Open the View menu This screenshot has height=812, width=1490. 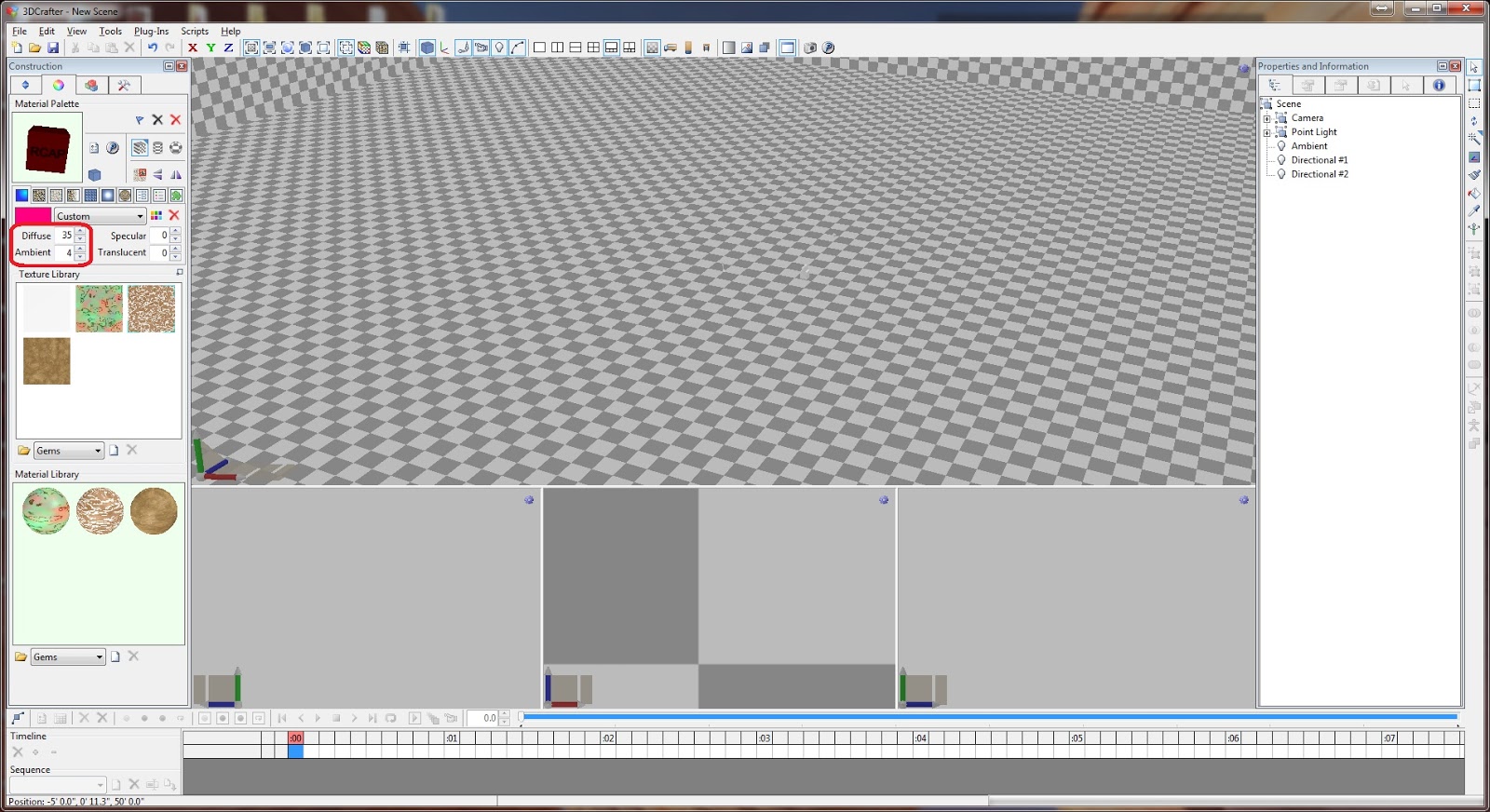[x=76, y=31]
